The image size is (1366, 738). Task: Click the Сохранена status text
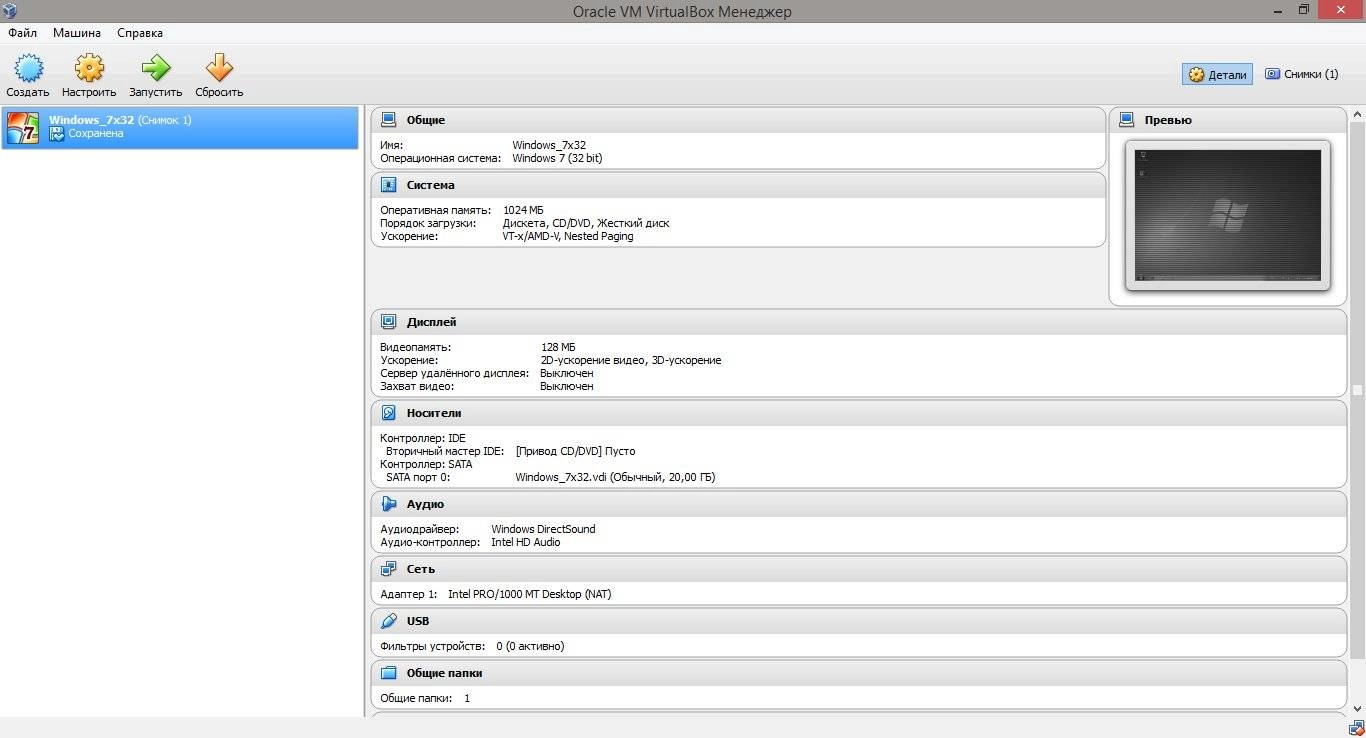click(96, 134)
